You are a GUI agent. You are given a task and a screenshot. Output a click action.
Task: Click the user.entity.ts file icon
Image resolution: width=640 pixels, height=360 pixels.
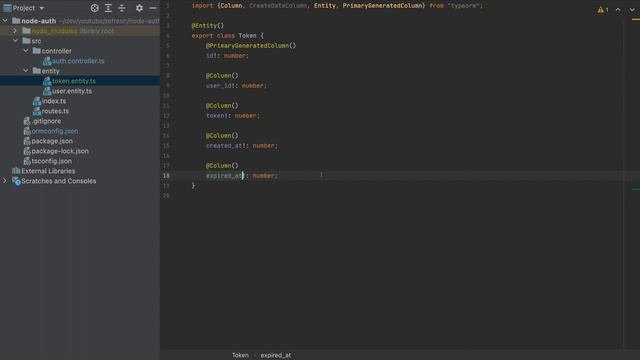[x=47, y=91]
